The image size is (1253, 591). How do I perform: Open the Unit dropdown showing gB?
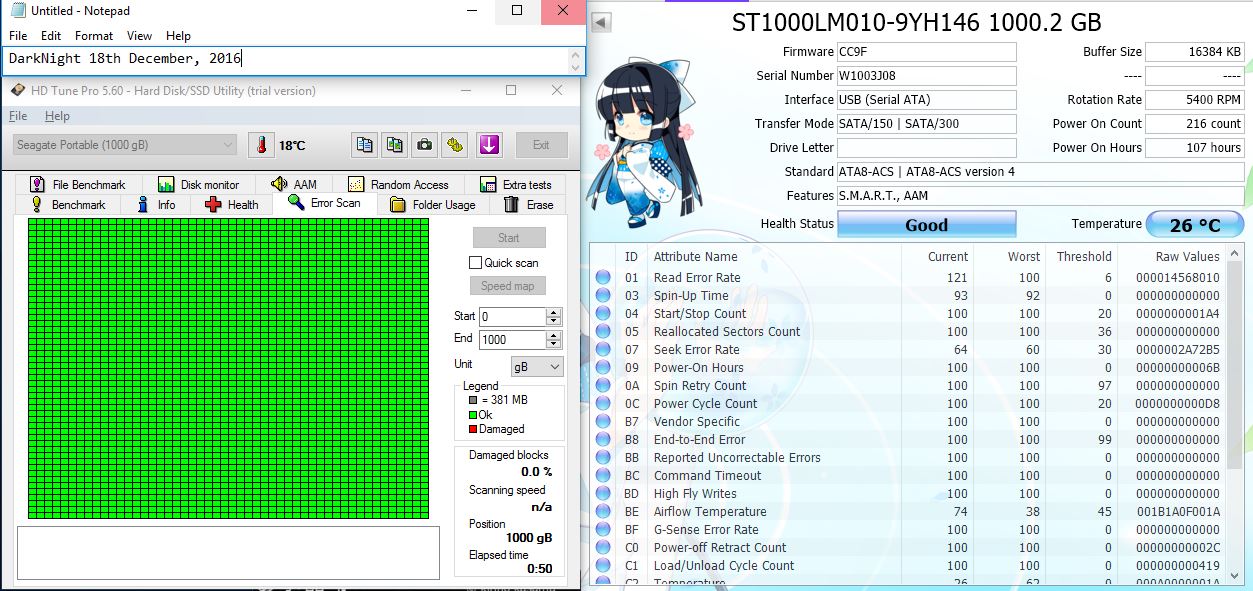(x=537, y=367)
